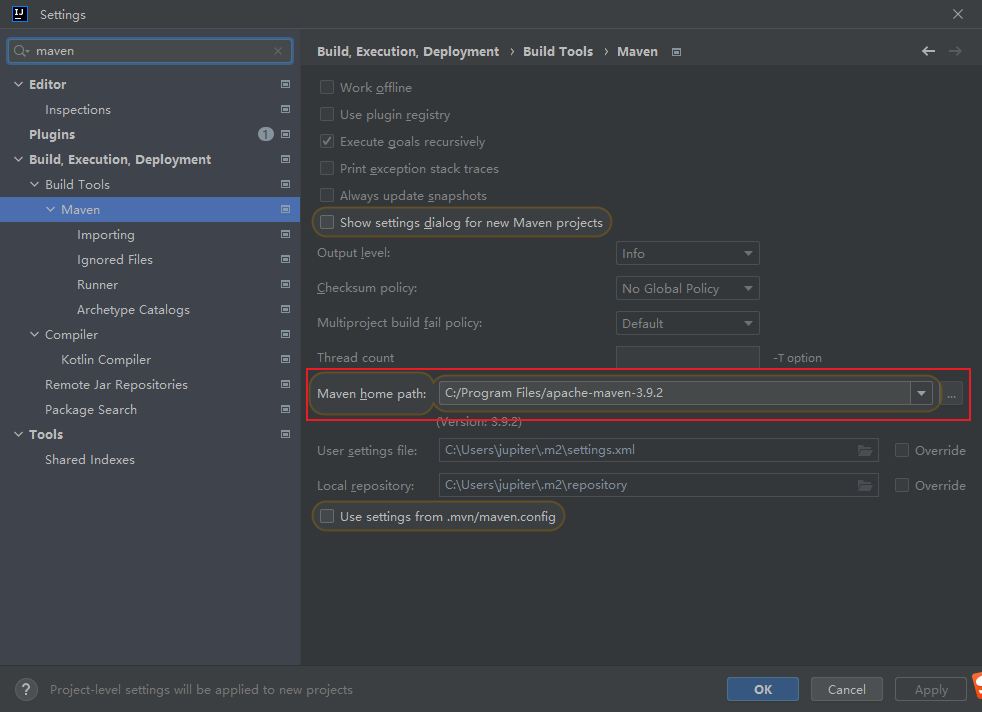The image size is (982, 712).
Task: Uncheck Execute goals recursively
Action: click(x=327, y=141)
